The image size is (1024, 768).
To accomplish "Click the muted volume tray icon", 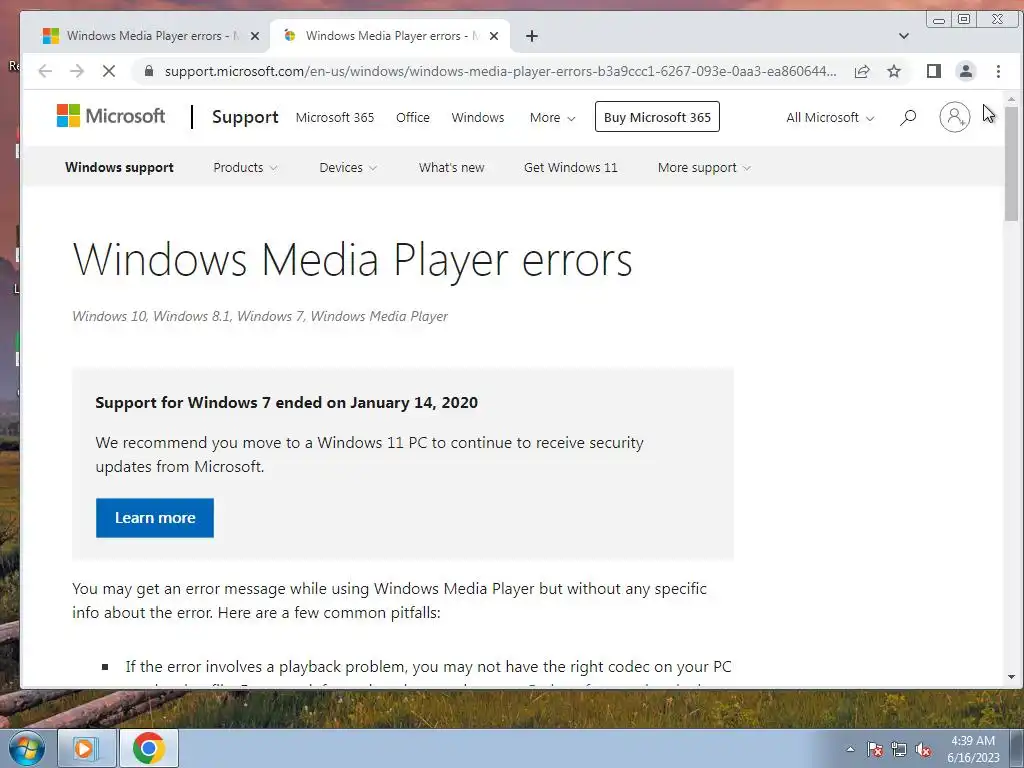I will click(923, 750).
